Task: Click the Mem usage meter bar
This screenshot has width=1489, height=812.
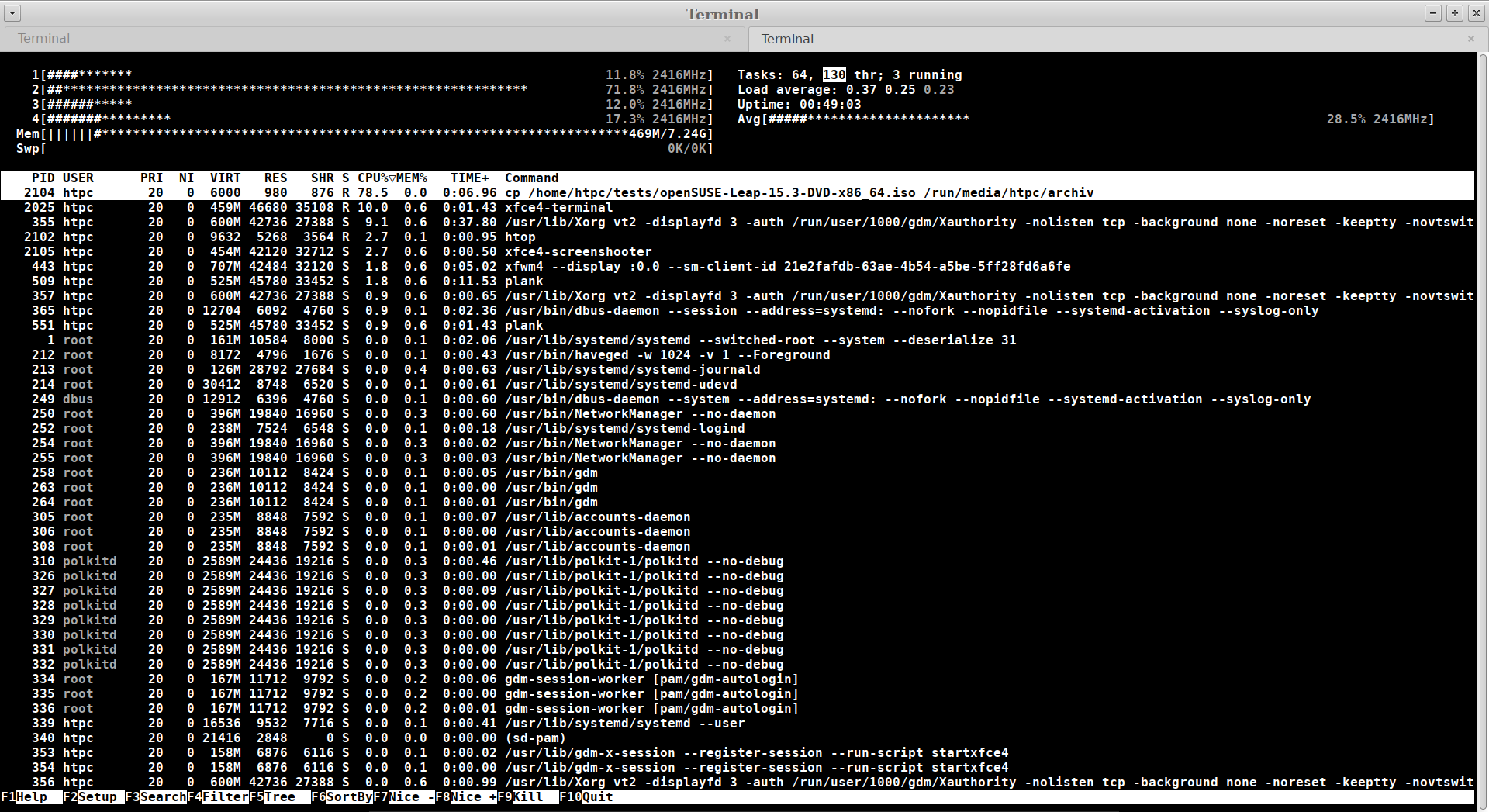Action: 364,133
